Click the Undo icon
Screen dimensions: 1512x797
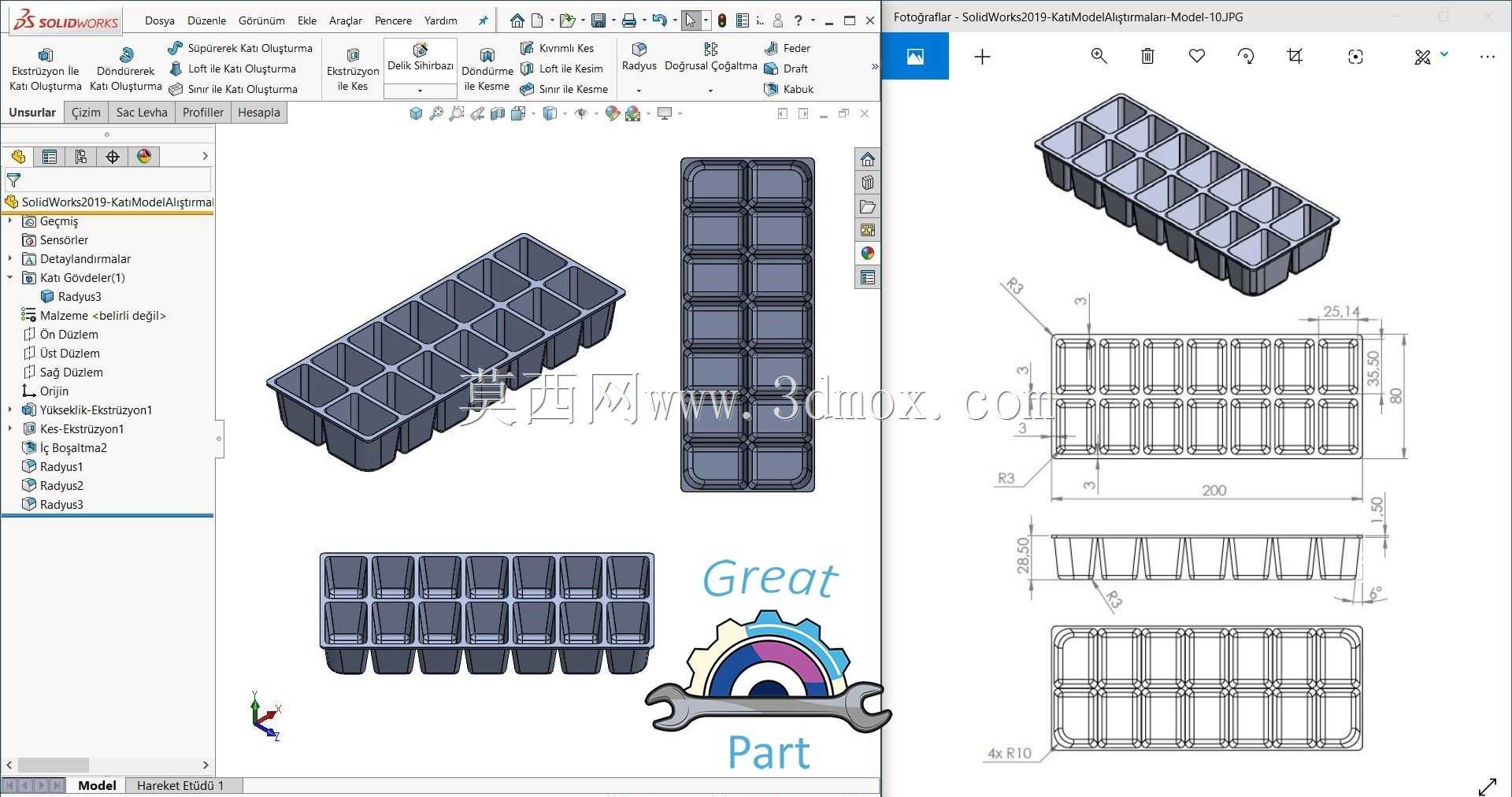point(659,20)
